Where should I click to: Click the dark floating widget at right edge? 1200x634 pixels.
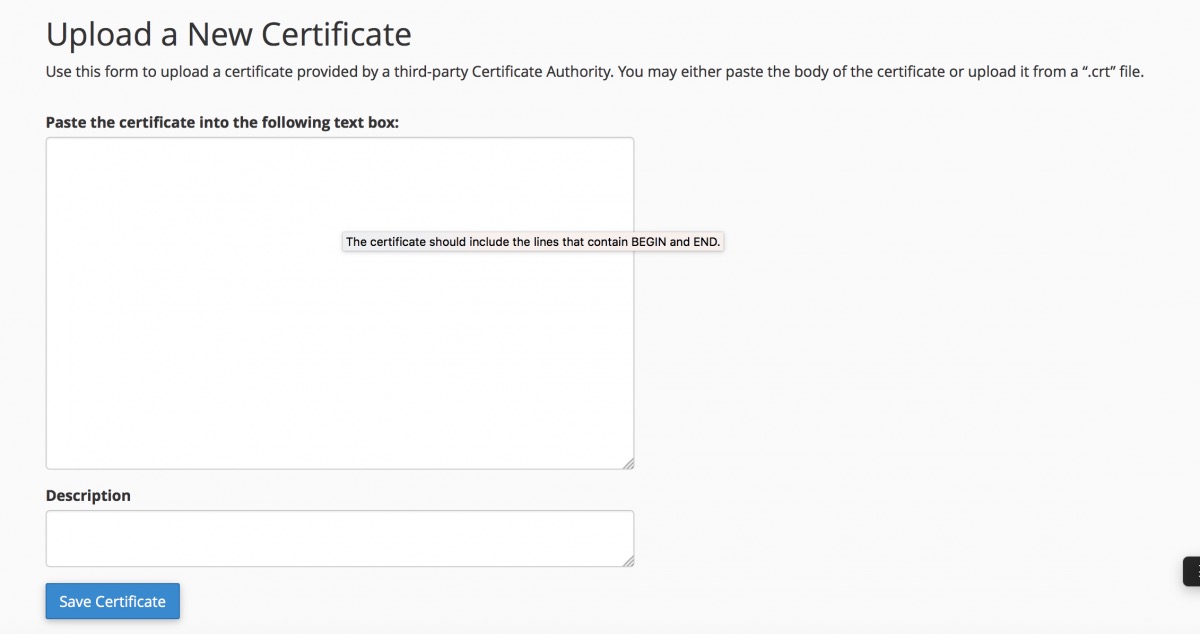[1192, 572]
